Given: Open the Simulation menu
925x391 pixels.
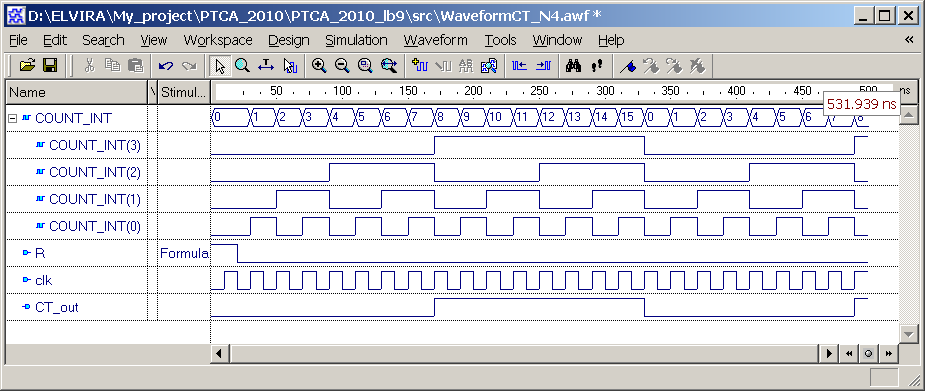Looking at the screenshot, I should tap(356, 40).
